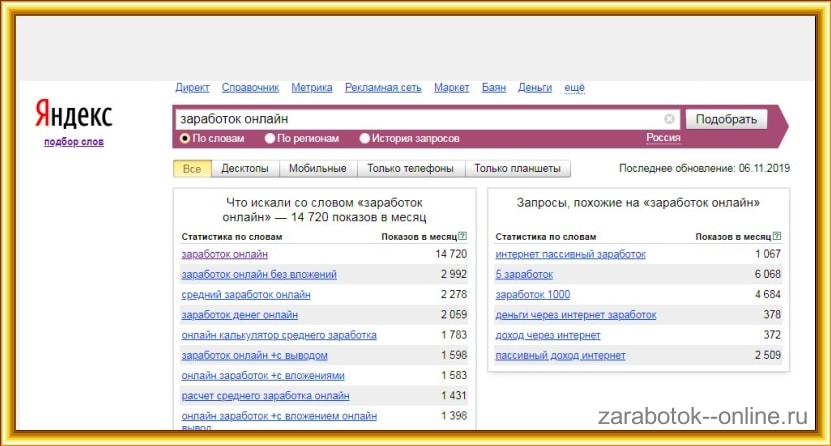This screenshot has width=831, height=446.
Task: Open the 'Россия' region selector
Action: pos(663,138)
